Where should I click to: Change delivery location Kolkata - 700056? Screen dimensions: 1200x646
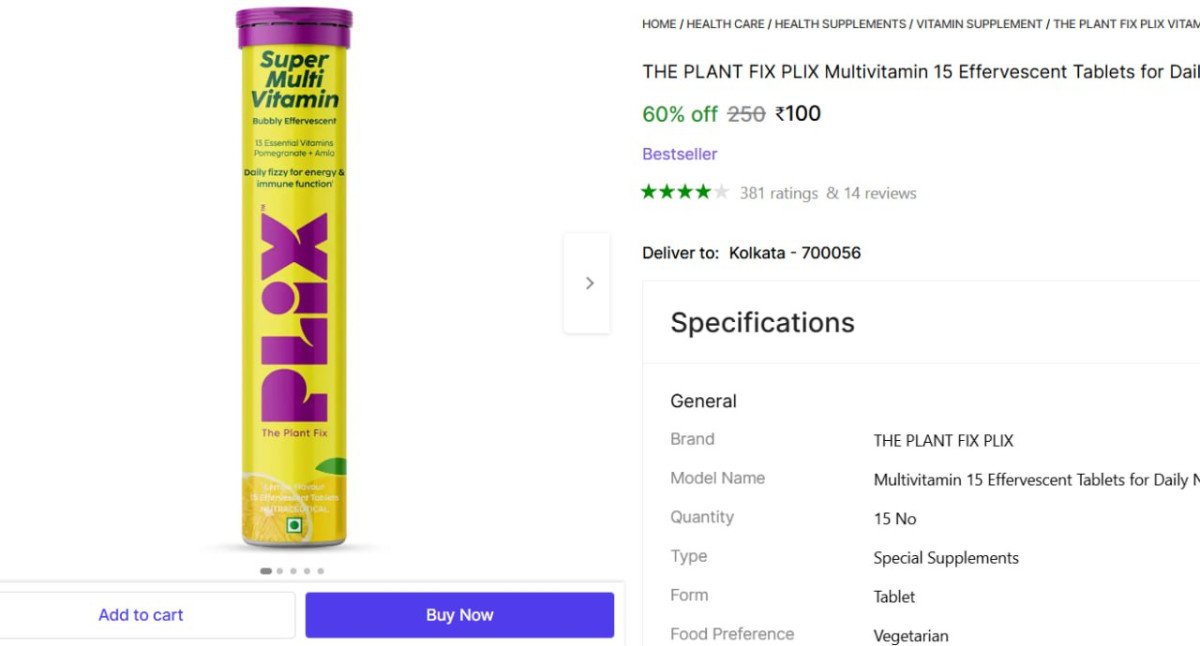796,252
